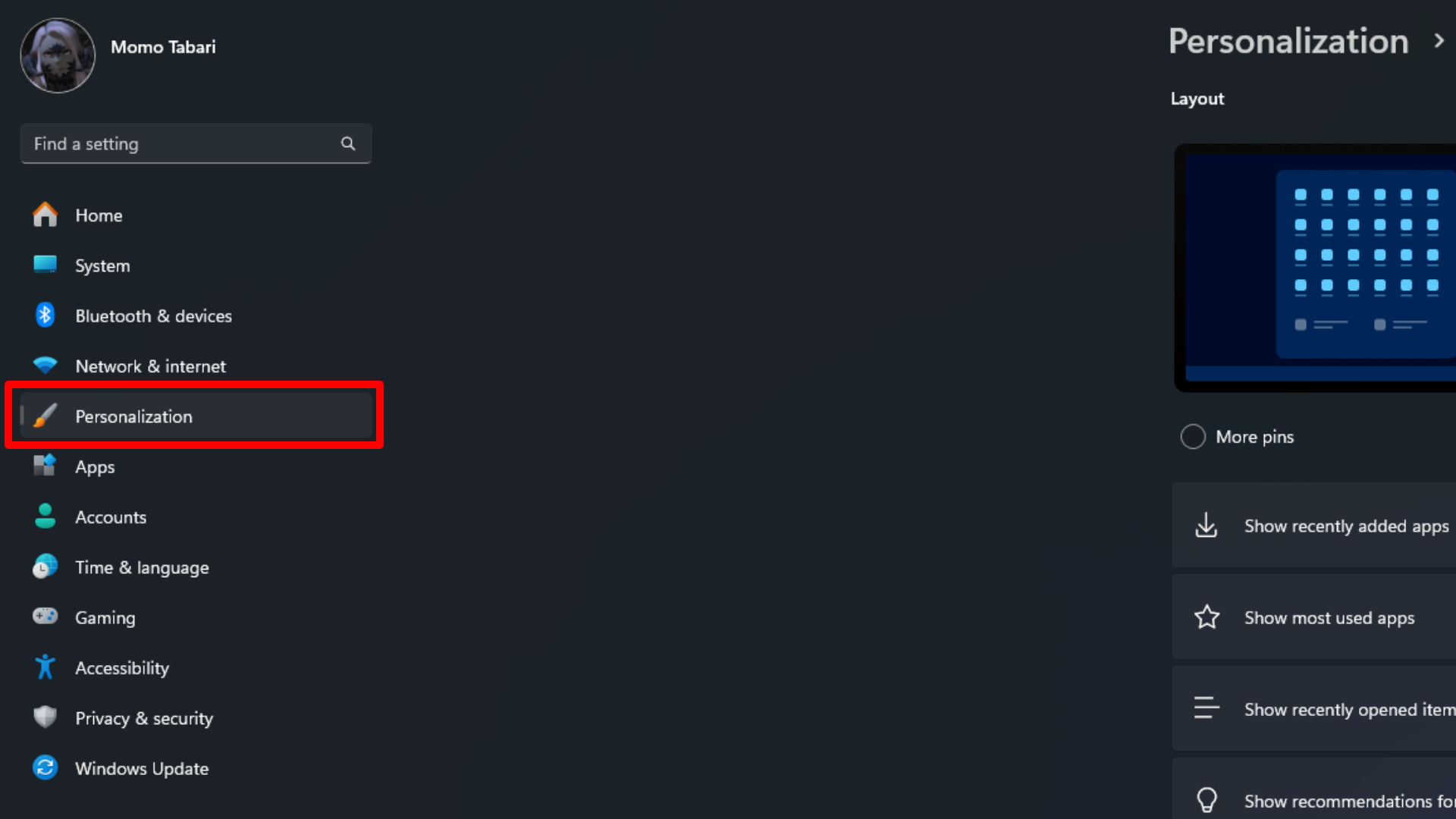Open System settings section

click(x=103, y=265)
